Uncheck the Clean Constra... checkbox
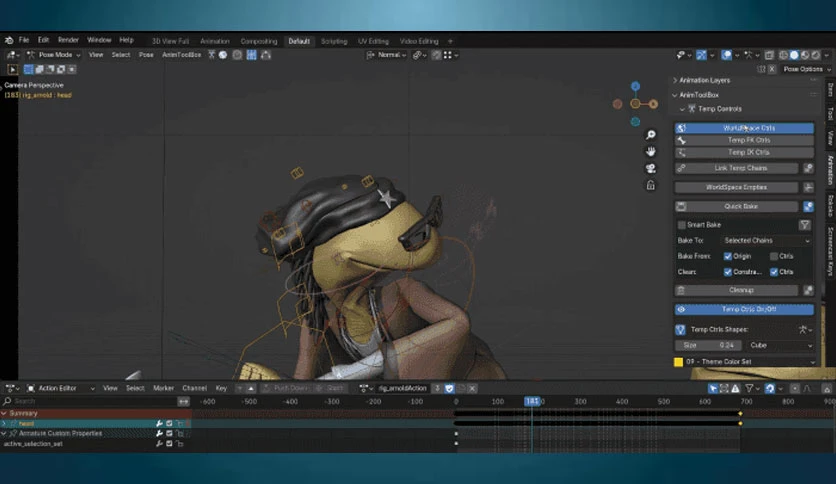The height and width of the screenshot is (484, 836). [x=728, y=272]
